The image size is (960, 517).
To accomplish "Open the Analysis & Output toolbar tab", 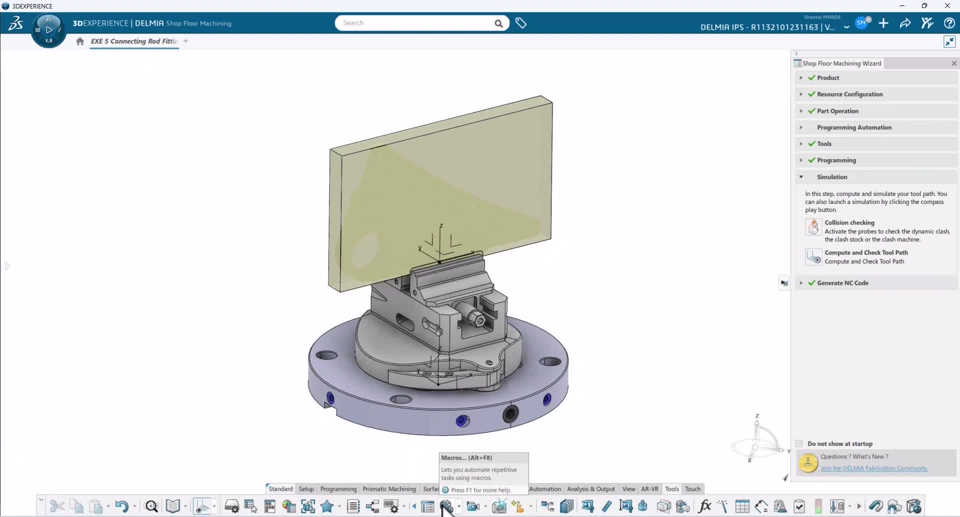I will point(591,489).
